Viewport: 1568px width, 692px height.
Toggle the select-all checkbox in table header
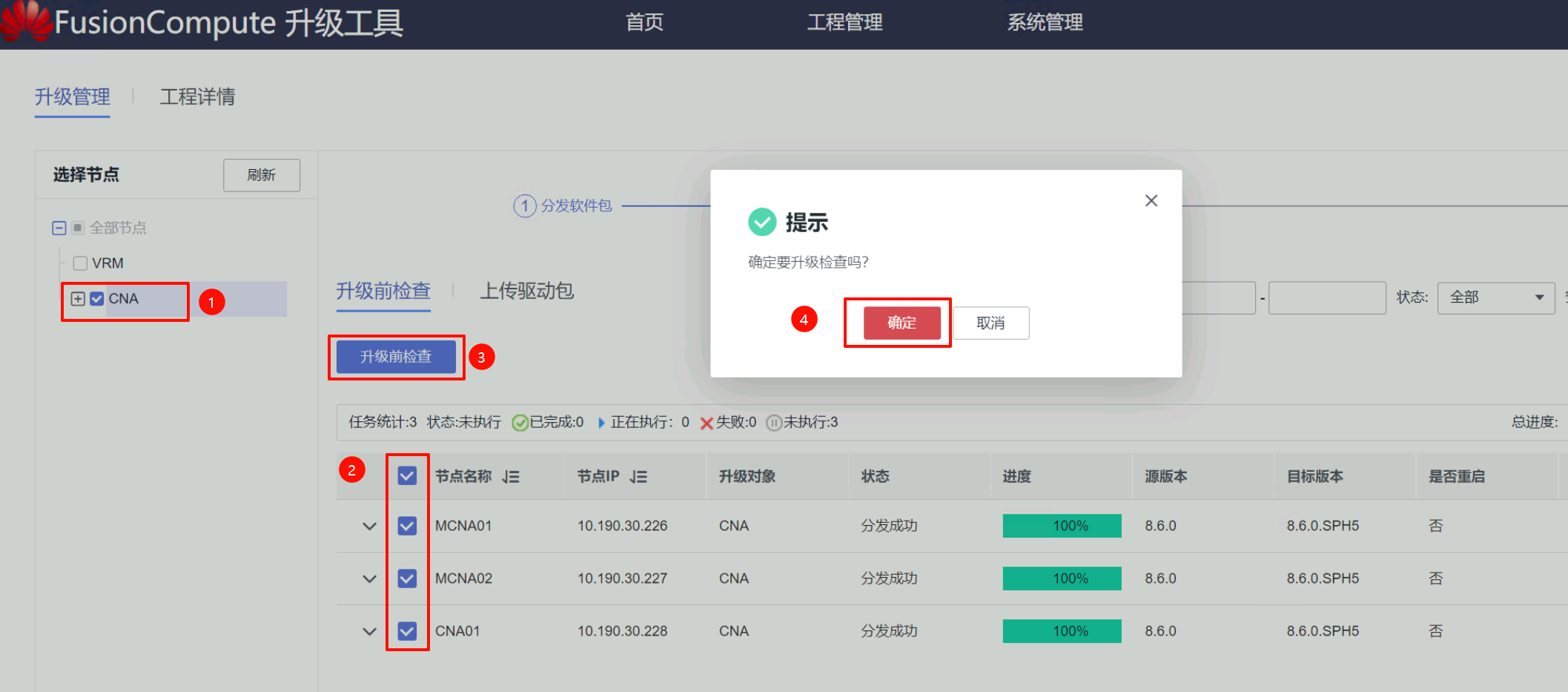pos(407,476)
